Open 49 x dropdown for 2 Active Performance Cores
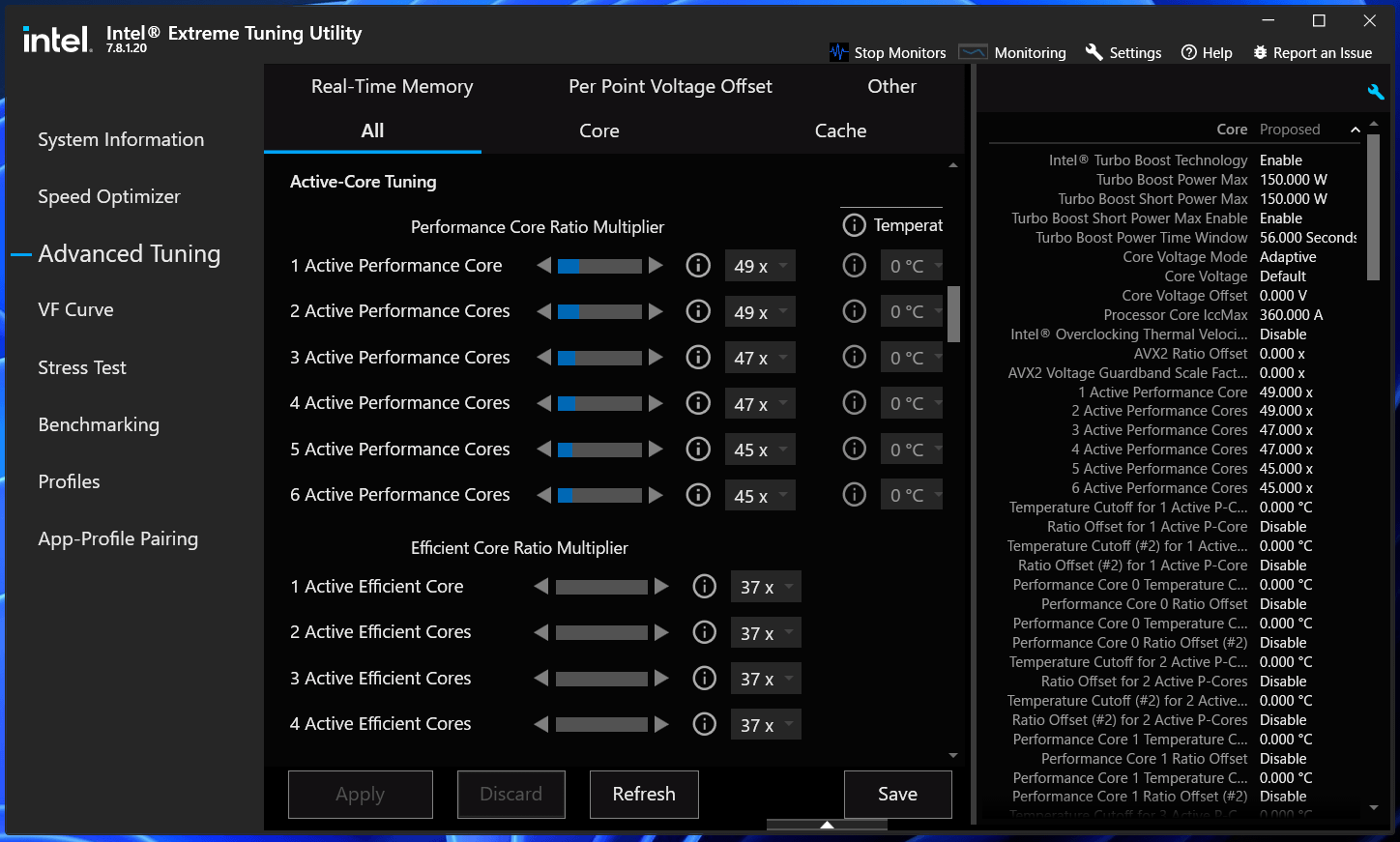 pyautogui.click(x=760, y=311)
